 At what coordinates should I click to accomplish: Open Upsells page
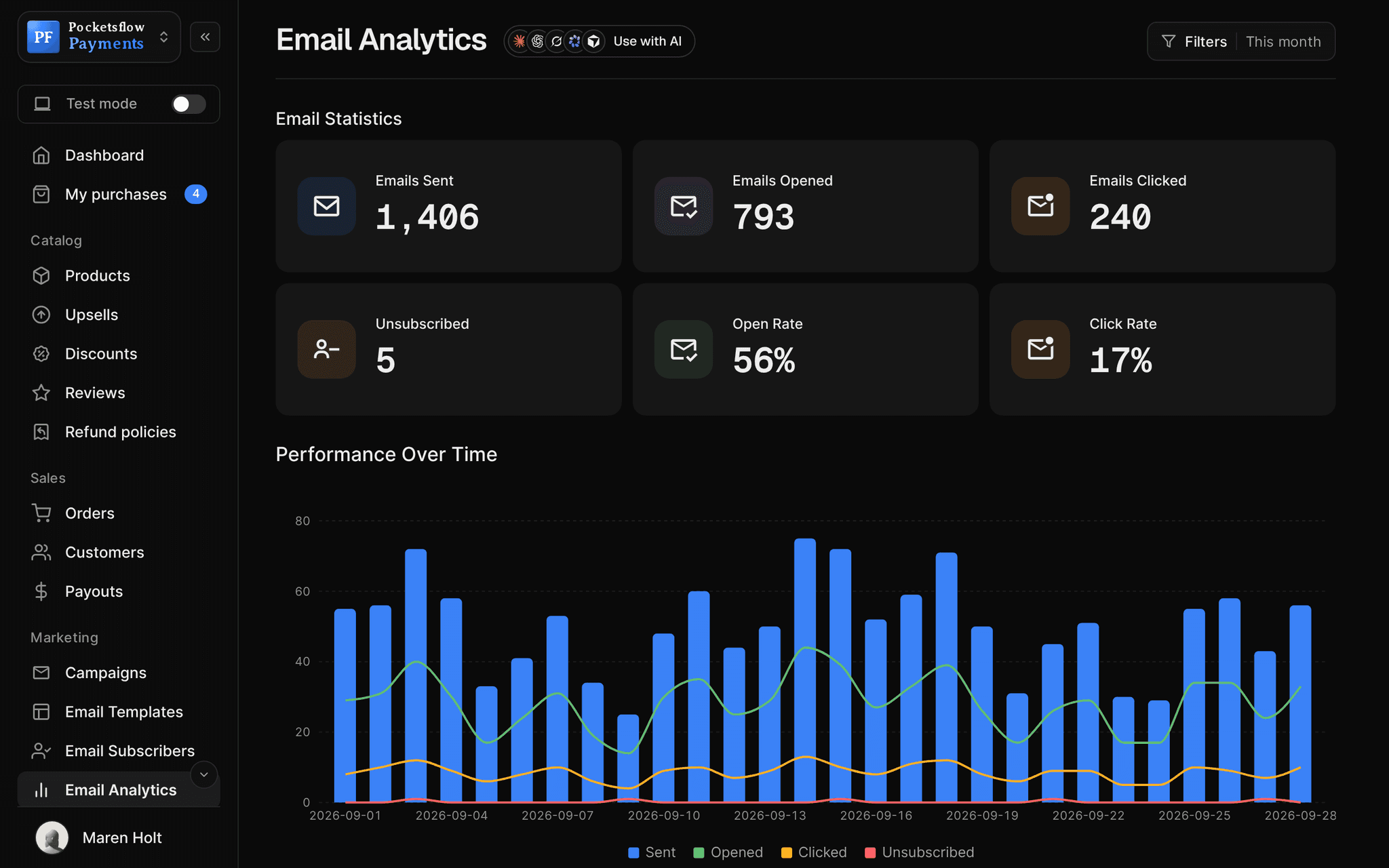[x=119, y=315]
